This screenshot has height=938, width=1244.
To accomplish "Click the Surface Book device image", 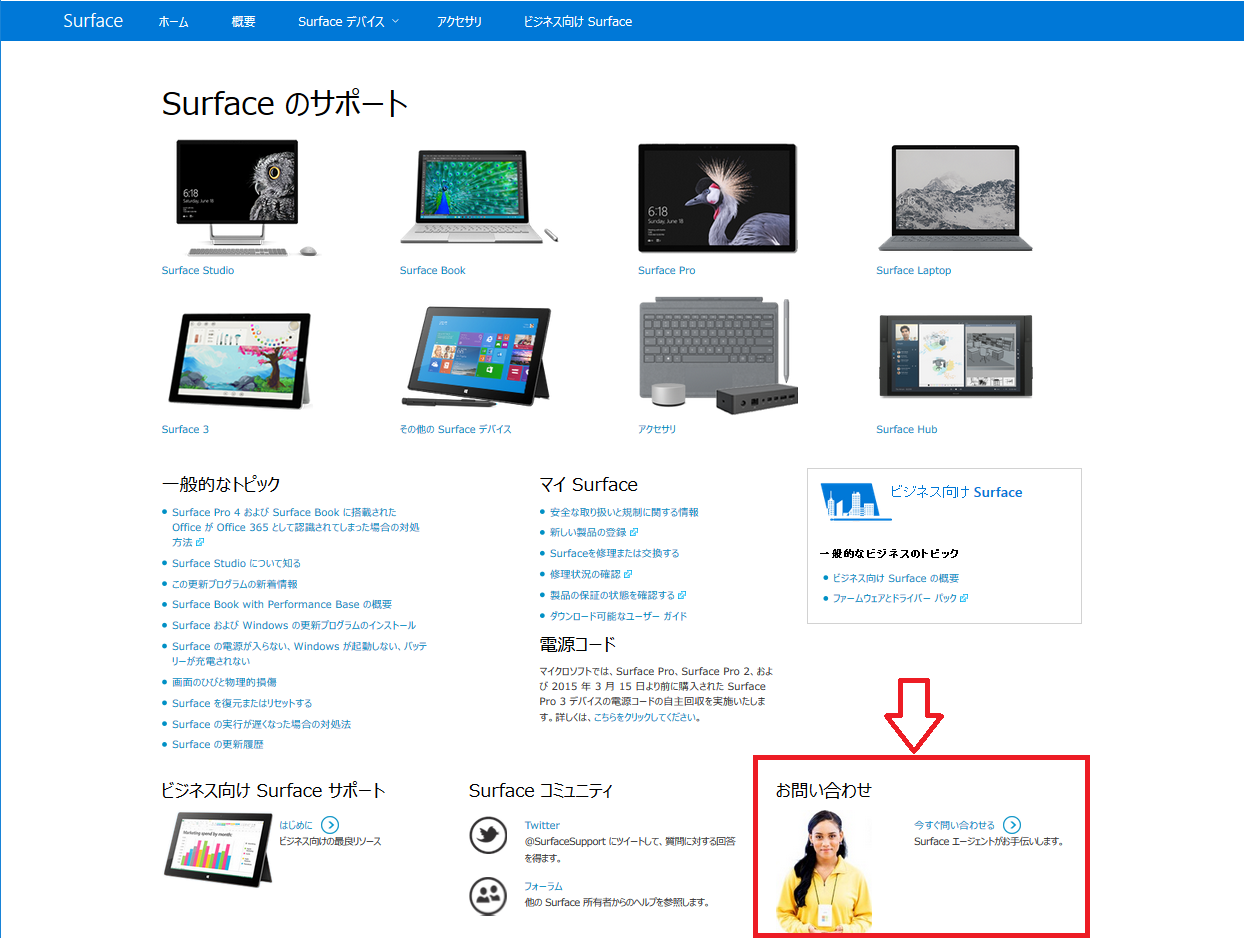I will [x=479, y=196].
